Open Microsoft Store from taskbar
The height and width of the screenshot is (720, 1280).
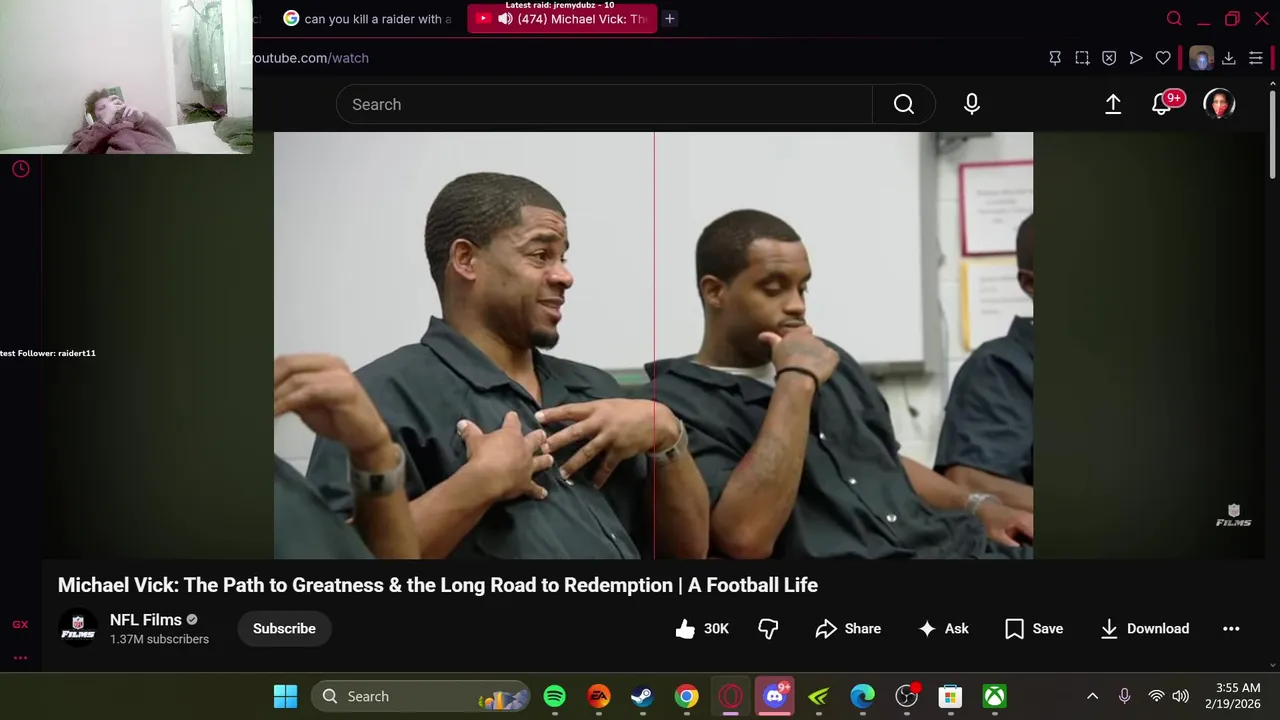950,696
